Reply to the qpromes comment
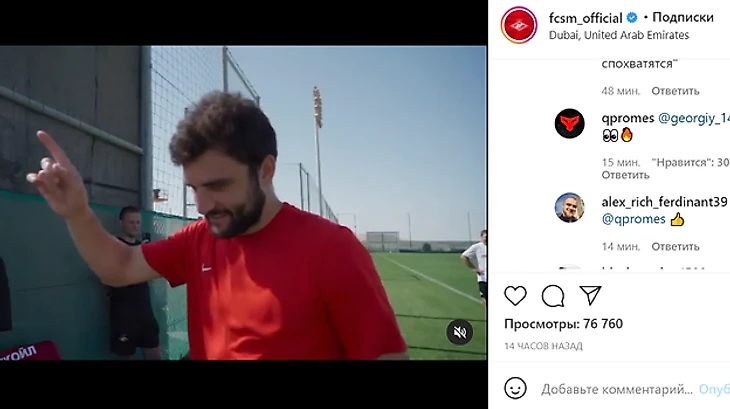This screenshot has width=730, height=409. pyautogui.click(x=625, y=175)
